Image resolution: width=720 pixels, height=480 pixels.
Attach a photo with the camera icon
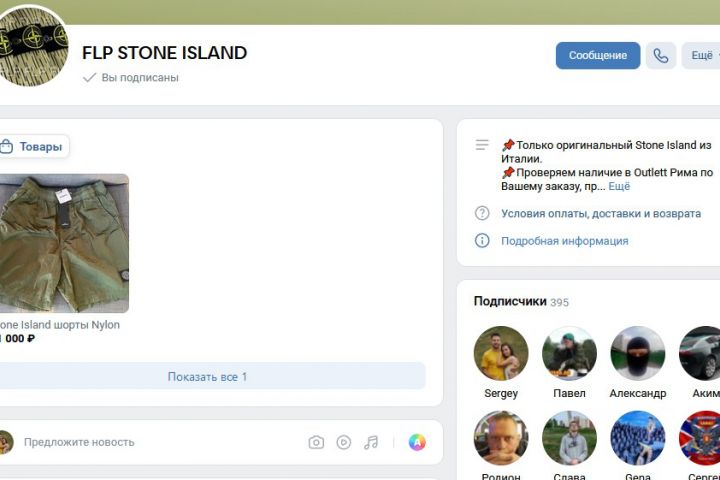coord(316,442)
